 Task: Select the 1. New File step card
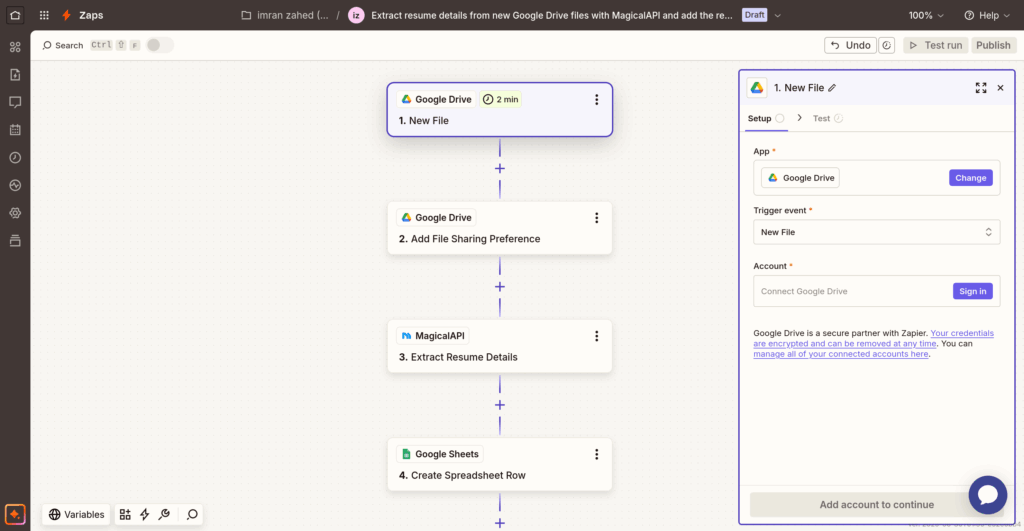pyautogui.click(x=500, y=109)
